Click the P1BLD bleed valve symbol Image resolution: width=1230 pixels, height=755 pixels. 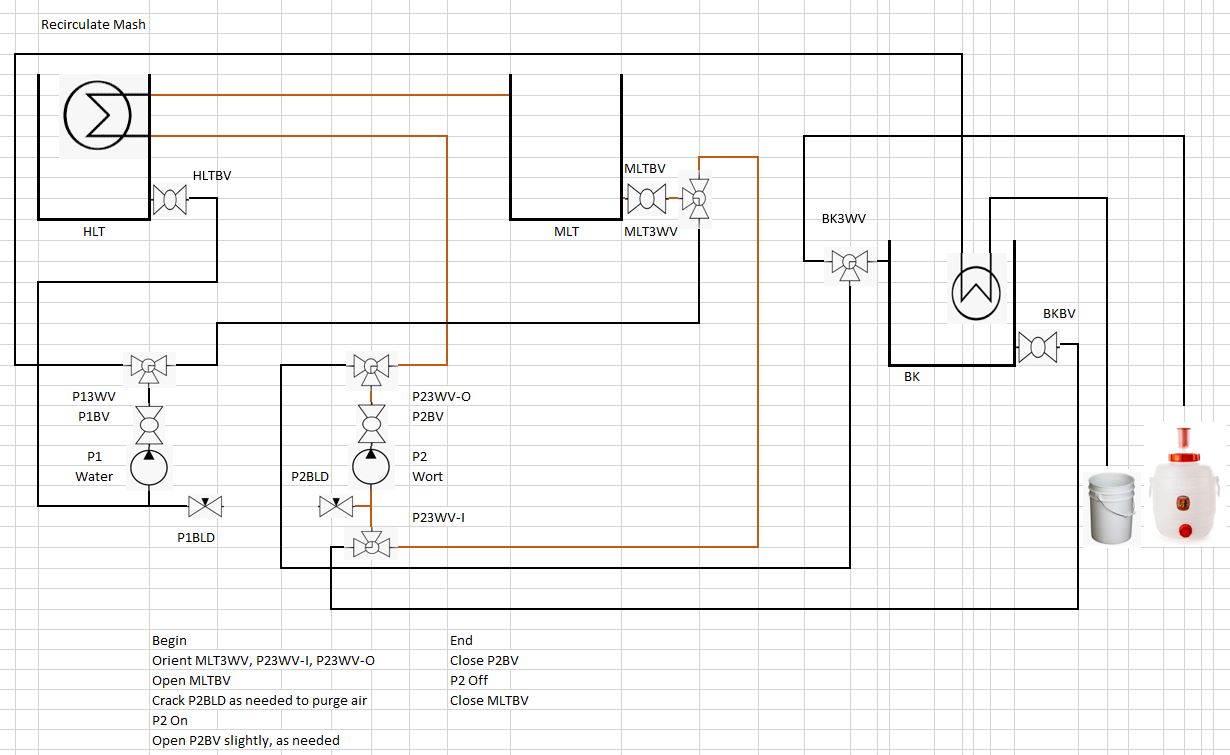(x=205, y=506)
